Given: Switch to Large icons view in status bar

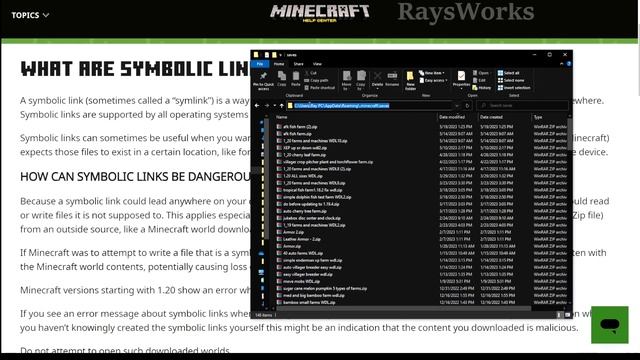Looking at the screenshot, I should (567, 315).
